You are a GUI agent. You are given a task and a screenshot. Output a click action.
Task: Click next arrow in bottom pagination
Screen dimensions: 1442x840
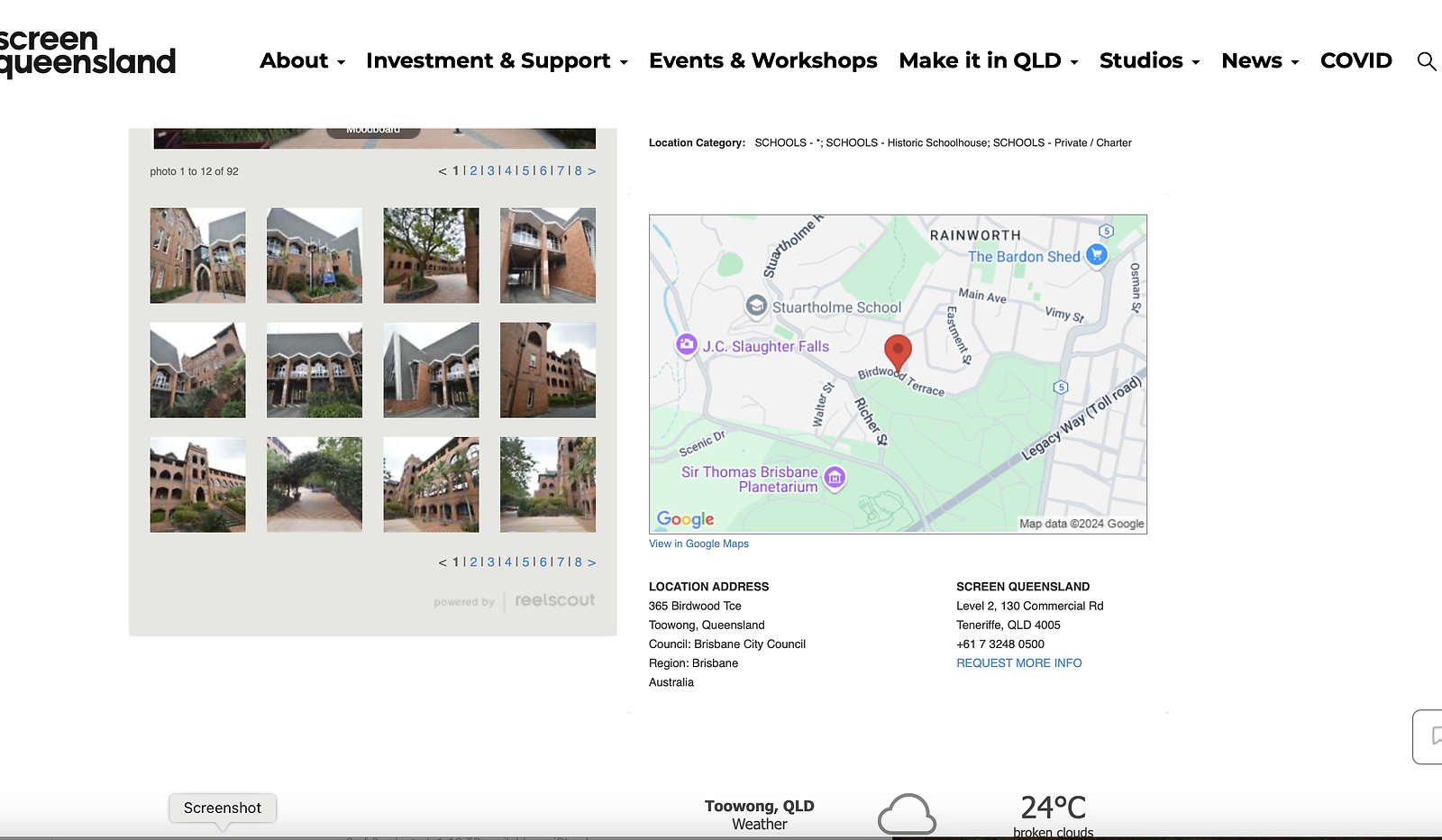591,562
